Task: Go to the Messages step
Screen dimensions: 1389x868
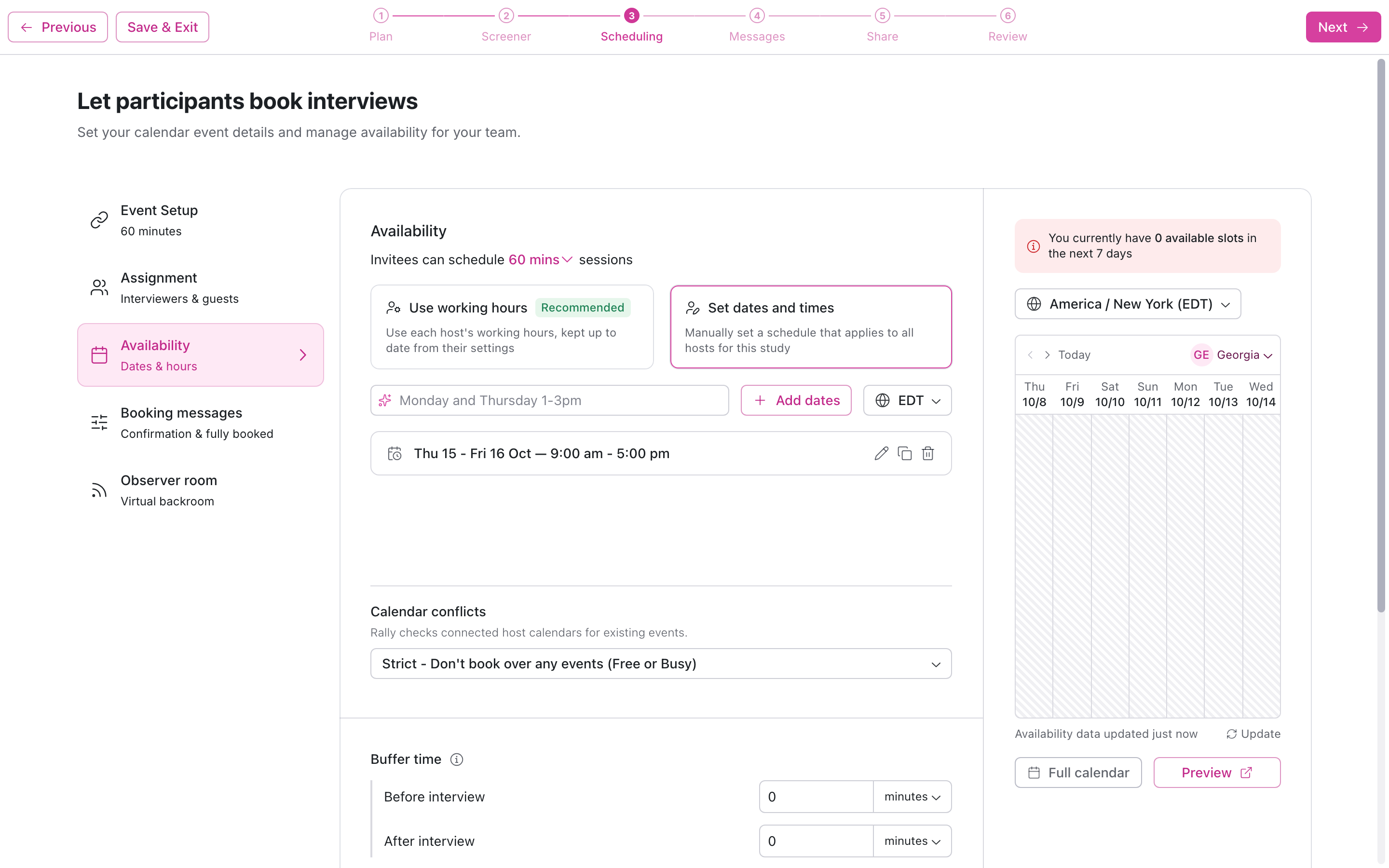Action: (757, 26)
